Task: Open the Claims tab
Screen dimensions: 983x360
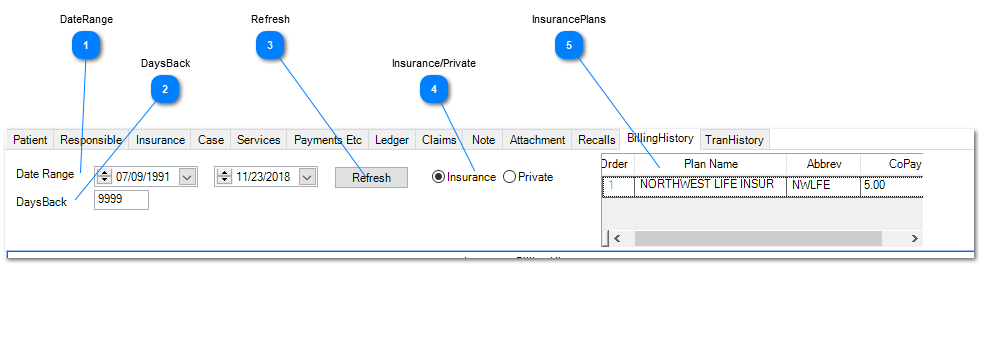Action: coord(439,140)
